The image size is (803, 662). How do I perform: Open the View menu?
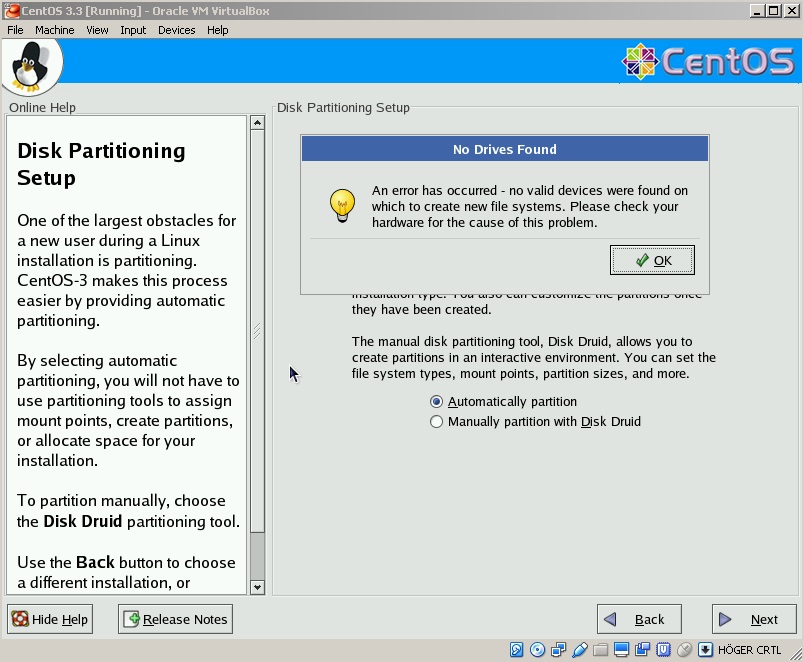point(97,30)
